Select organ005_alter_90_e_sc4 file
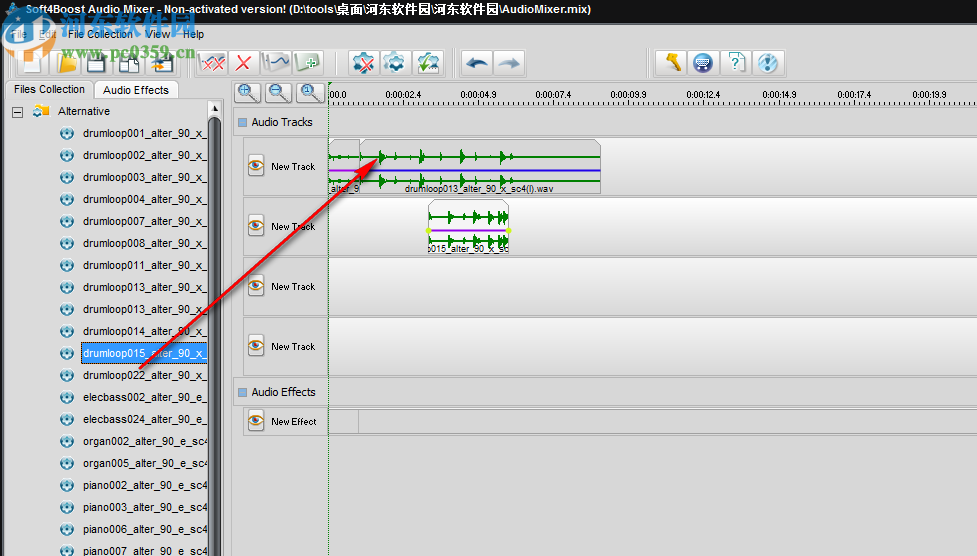Viewport: 977px width, 556px height. 145,463
